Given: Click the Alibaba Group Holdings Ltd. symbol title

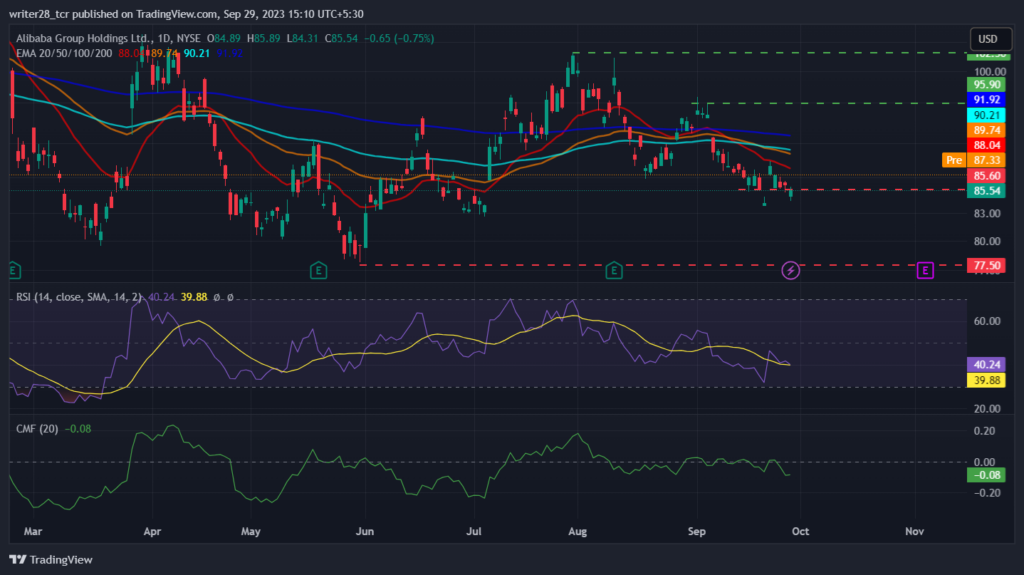Looking at the screenshot, I should (x=84, y=39).
